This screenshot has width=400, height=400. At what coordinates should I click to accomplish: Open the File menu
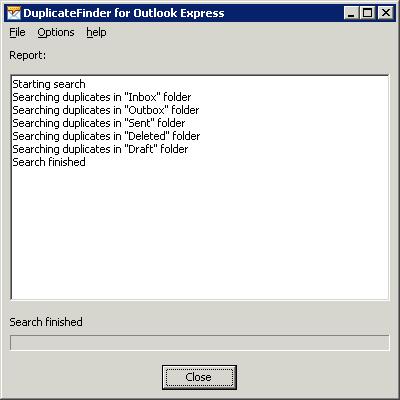pos(17,32)
